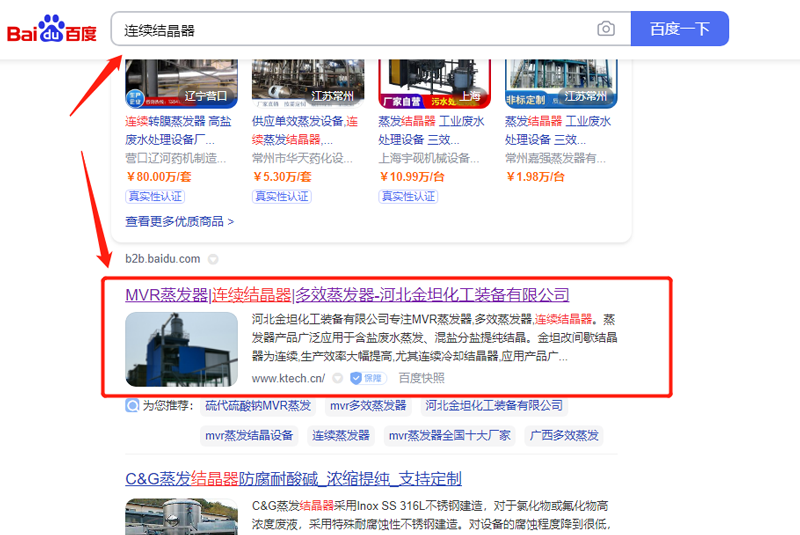This screenshot has height=535, width=800.
Task: Click the Baidu logo
Action: tap(52, 30)
